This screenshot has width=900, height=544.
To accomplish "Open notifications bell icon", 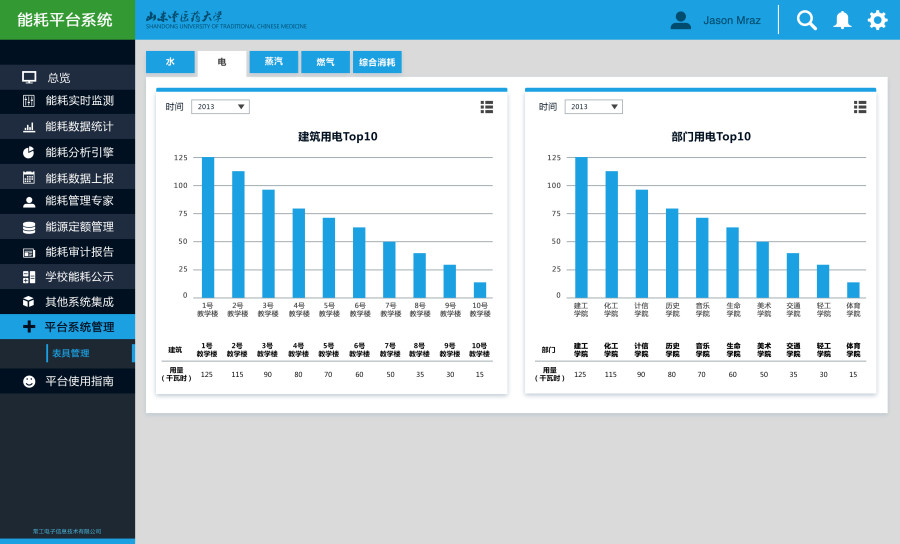I will 842,20.
